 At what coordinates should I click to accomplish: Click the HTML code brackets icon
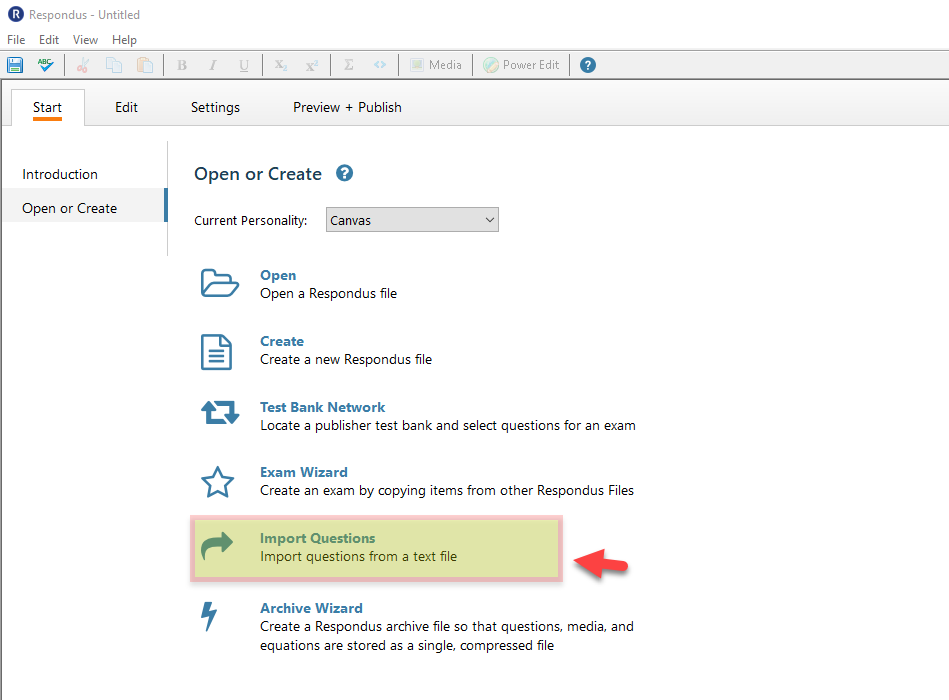pos(379,65)
